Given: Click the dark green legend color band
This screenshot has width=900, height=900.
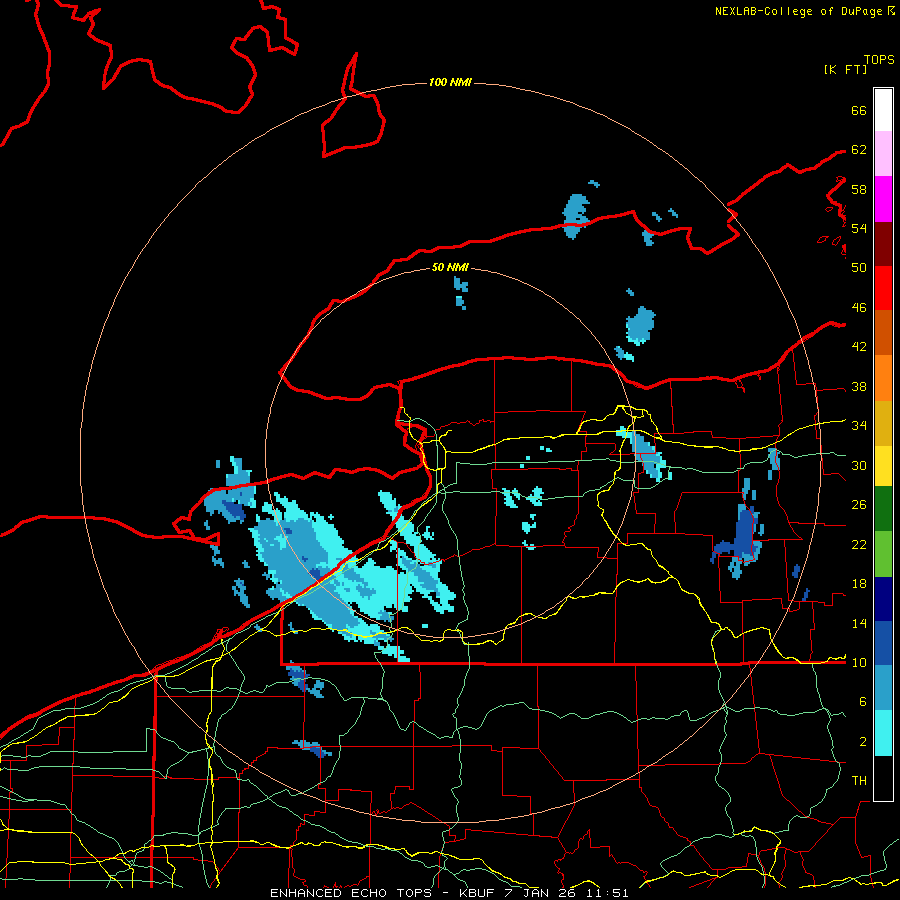Looking at the screenshot, I should tap(883, 509).
